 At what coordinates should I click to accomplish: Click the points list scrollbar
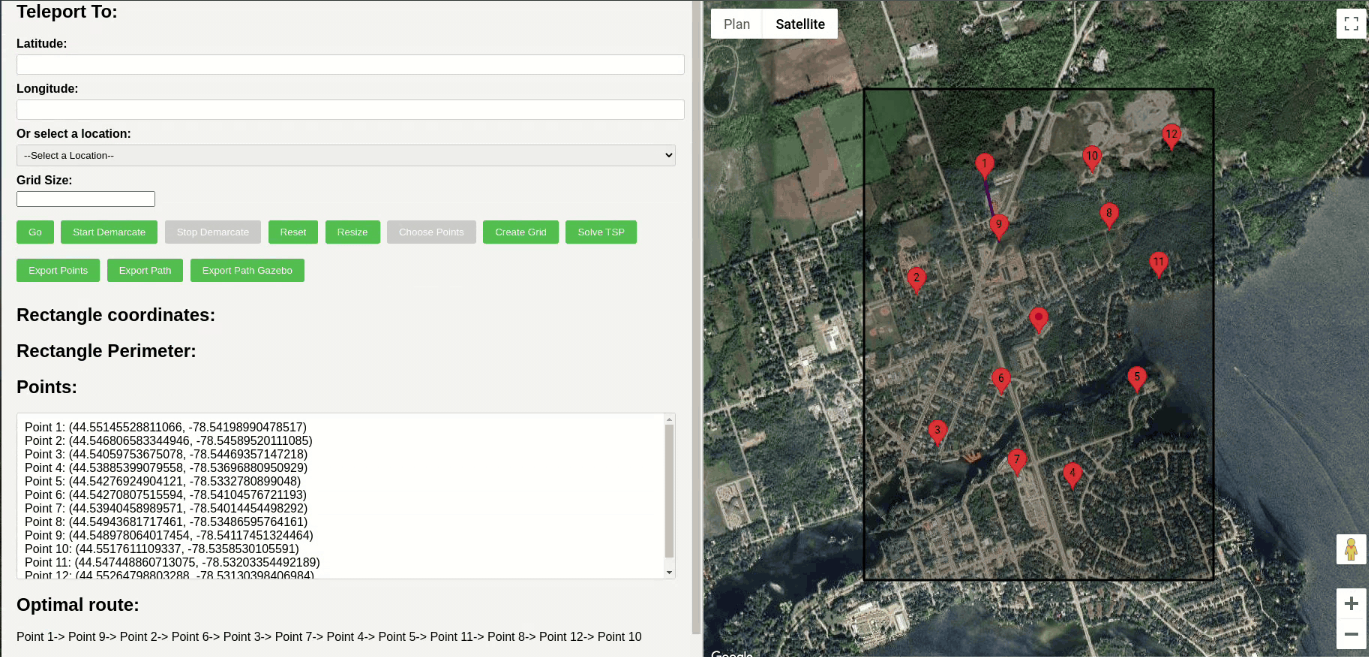[670, 490]
